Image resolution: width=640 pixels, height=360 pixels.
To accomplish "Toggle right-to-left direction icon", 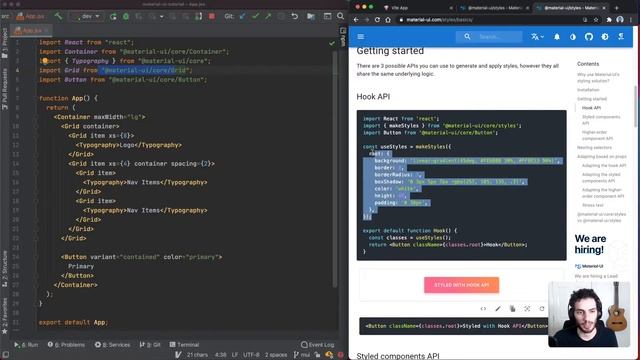I will (621, 37).
